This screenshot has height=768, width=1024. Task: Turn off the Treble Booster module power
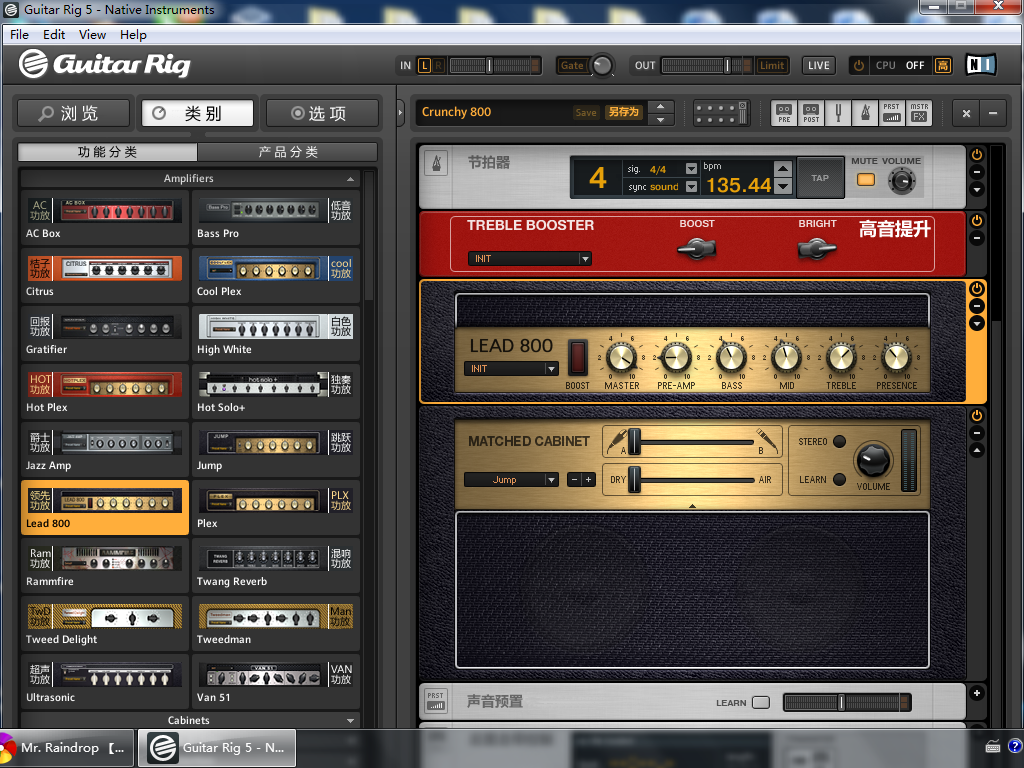[976, 221]
